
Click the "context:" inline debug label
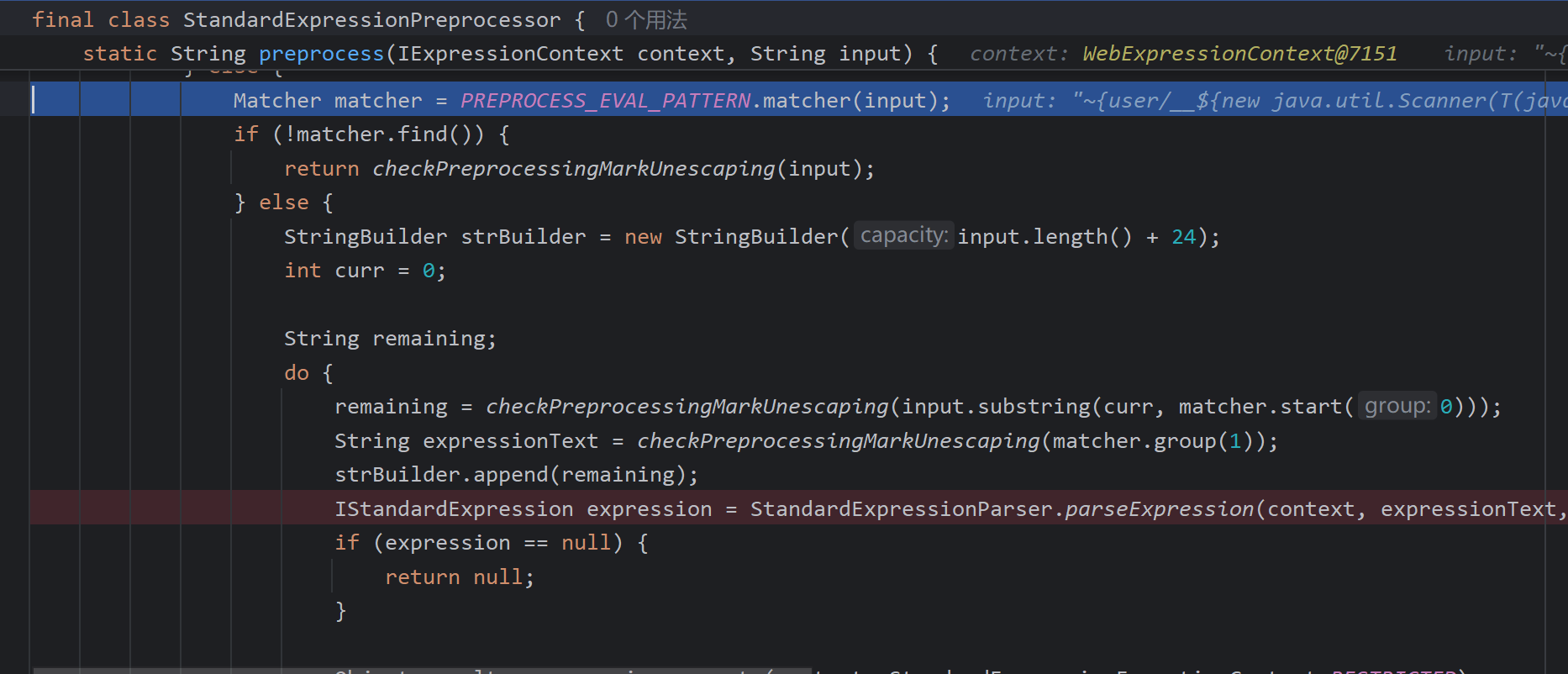[1019, 54]
